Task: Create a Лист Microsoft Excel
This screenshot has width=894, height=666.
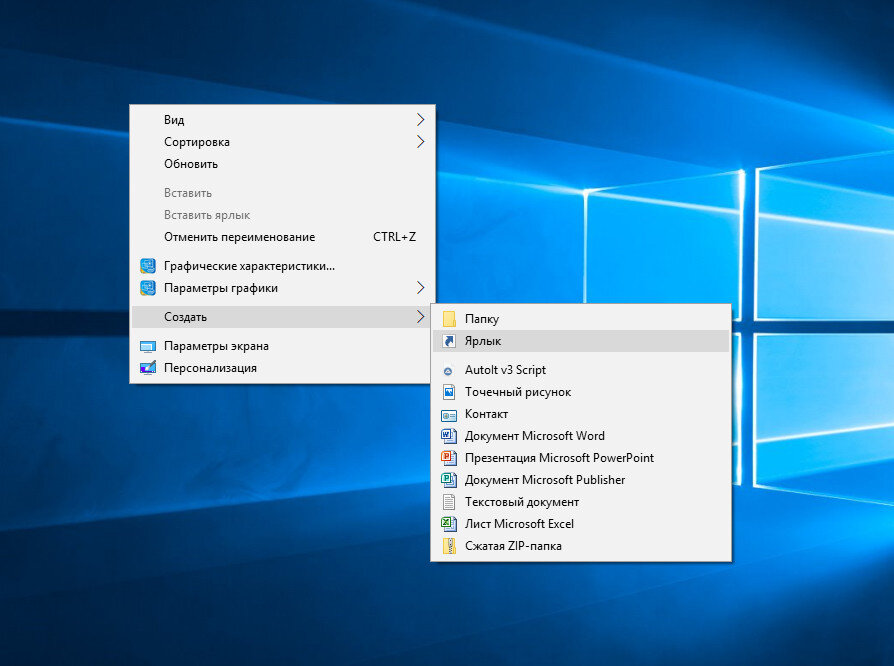Action: coord(581,524)
